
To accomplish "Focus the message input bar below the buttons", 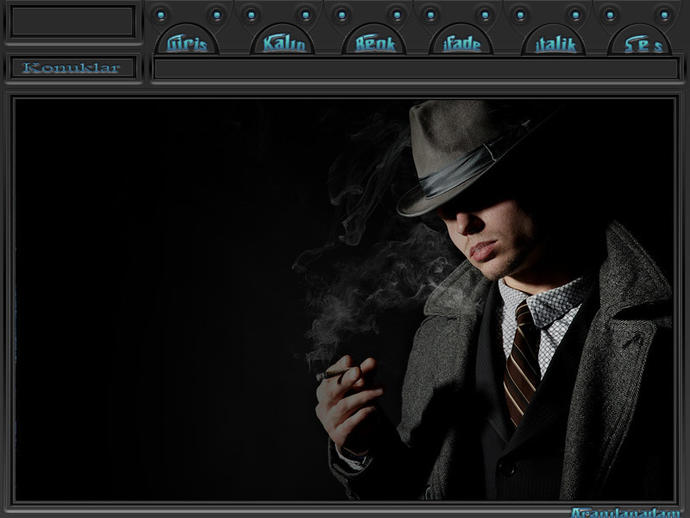I will [x=416, y=69].
